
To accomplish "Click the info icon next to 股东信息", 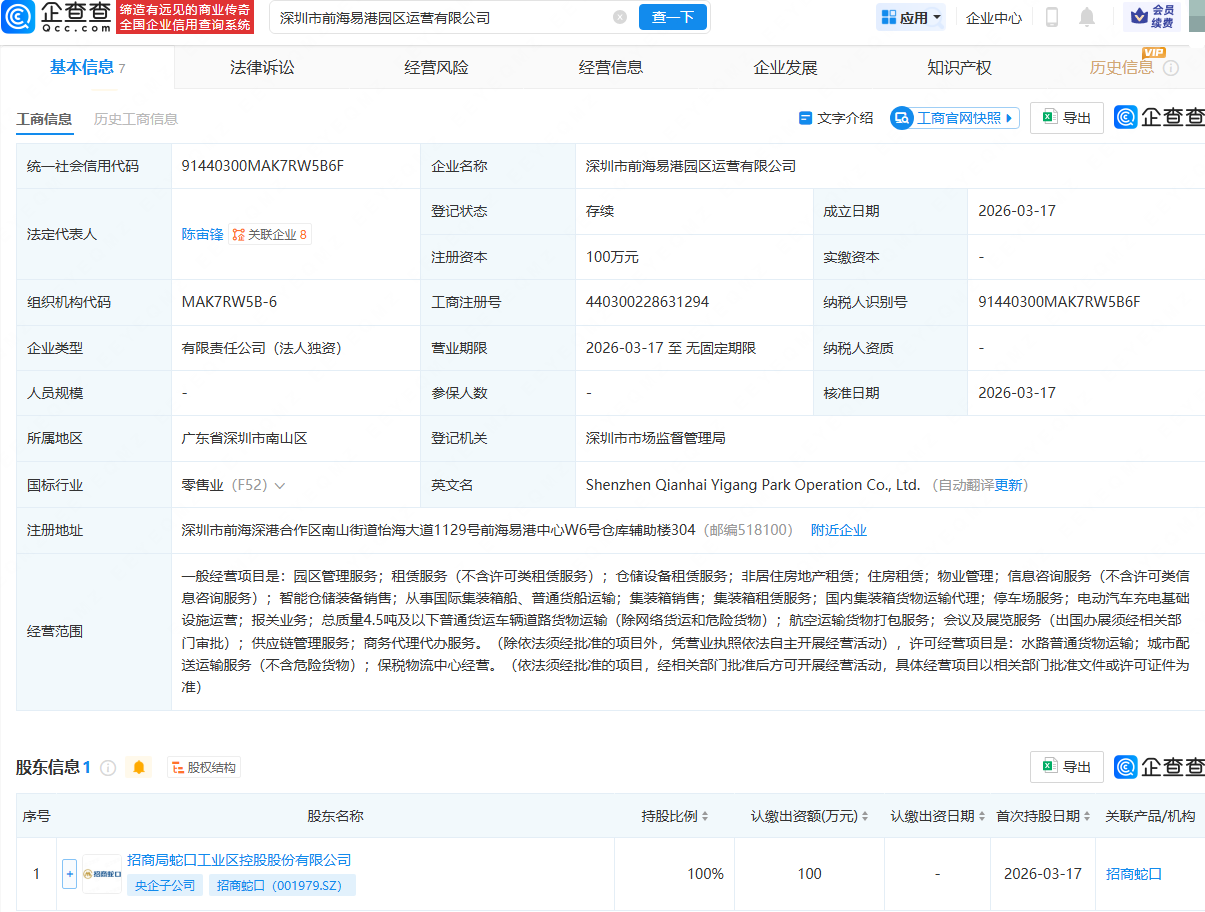I will [108, 767].
